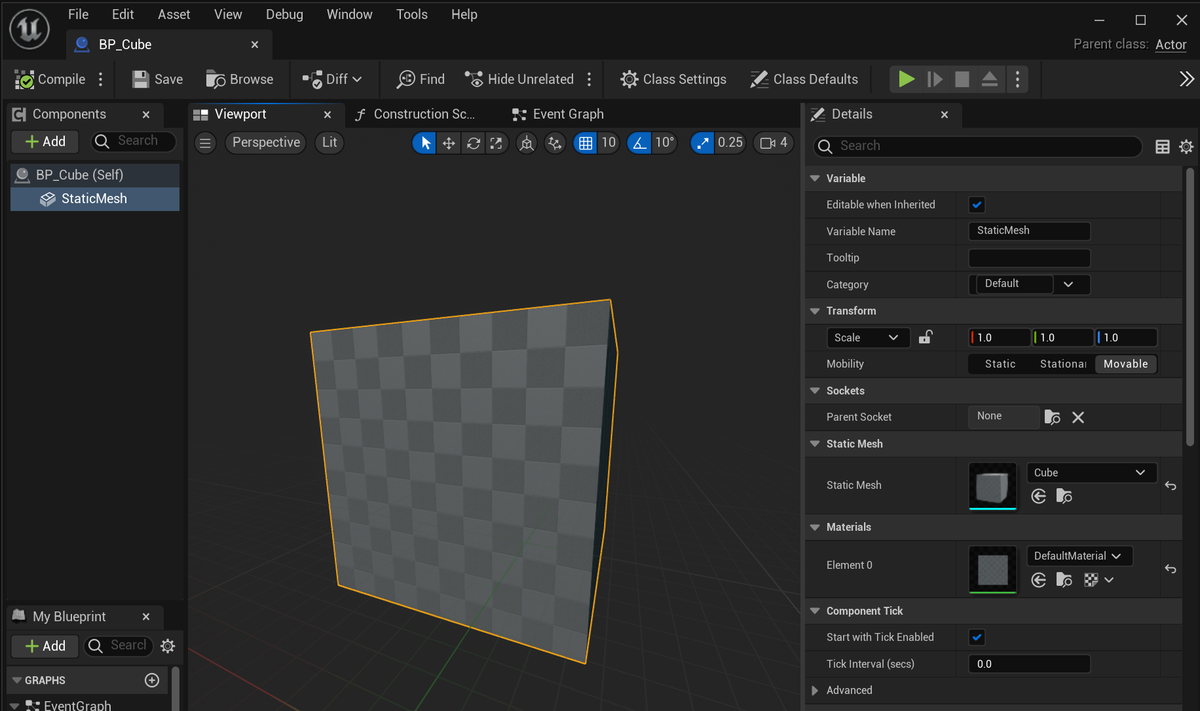Open the scale snap 0.25 value dropdown
The image size is (1200, 711).
tap(730, 143)
